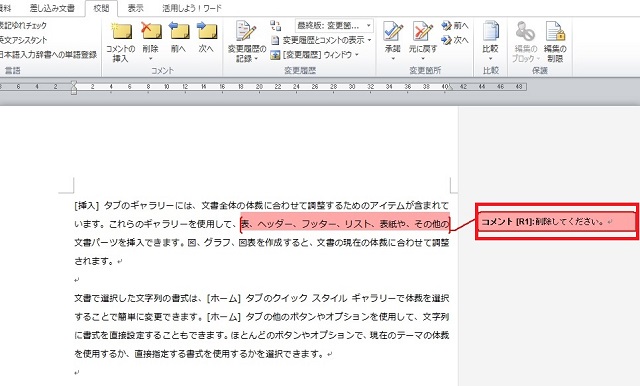
Task: Expand the 変更履歴とコメントの表示 dropdown arrow
Action: tap(369, 40)
